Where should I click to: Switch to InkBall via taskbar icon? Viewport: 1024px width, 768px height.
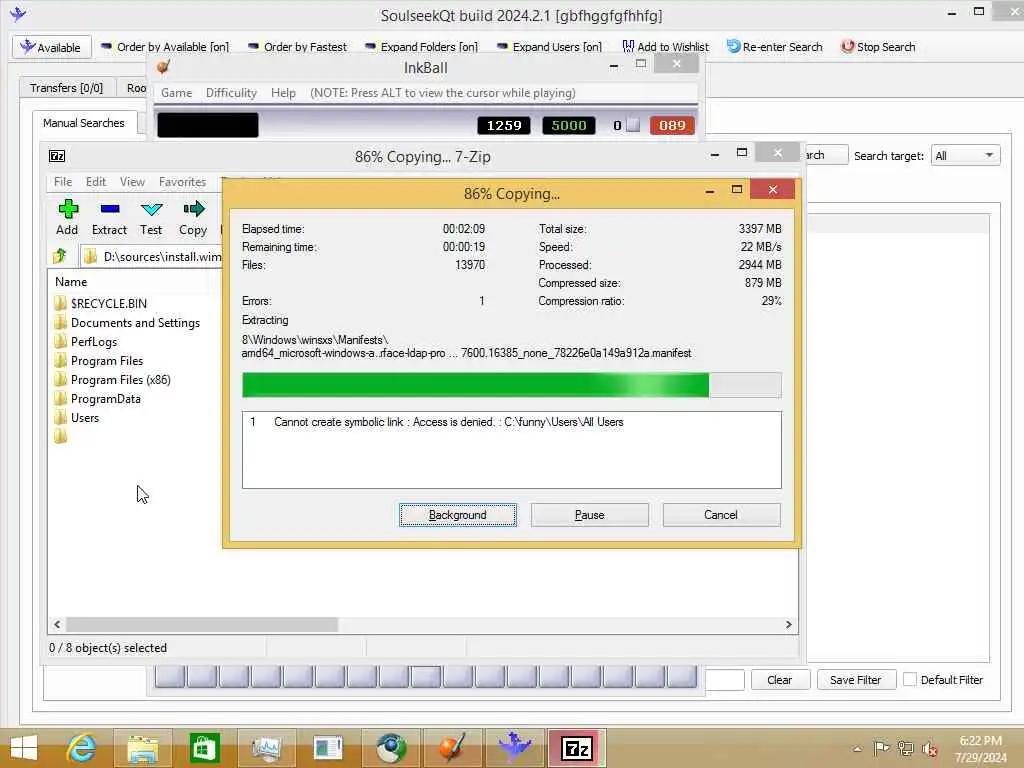pos(453,748)
